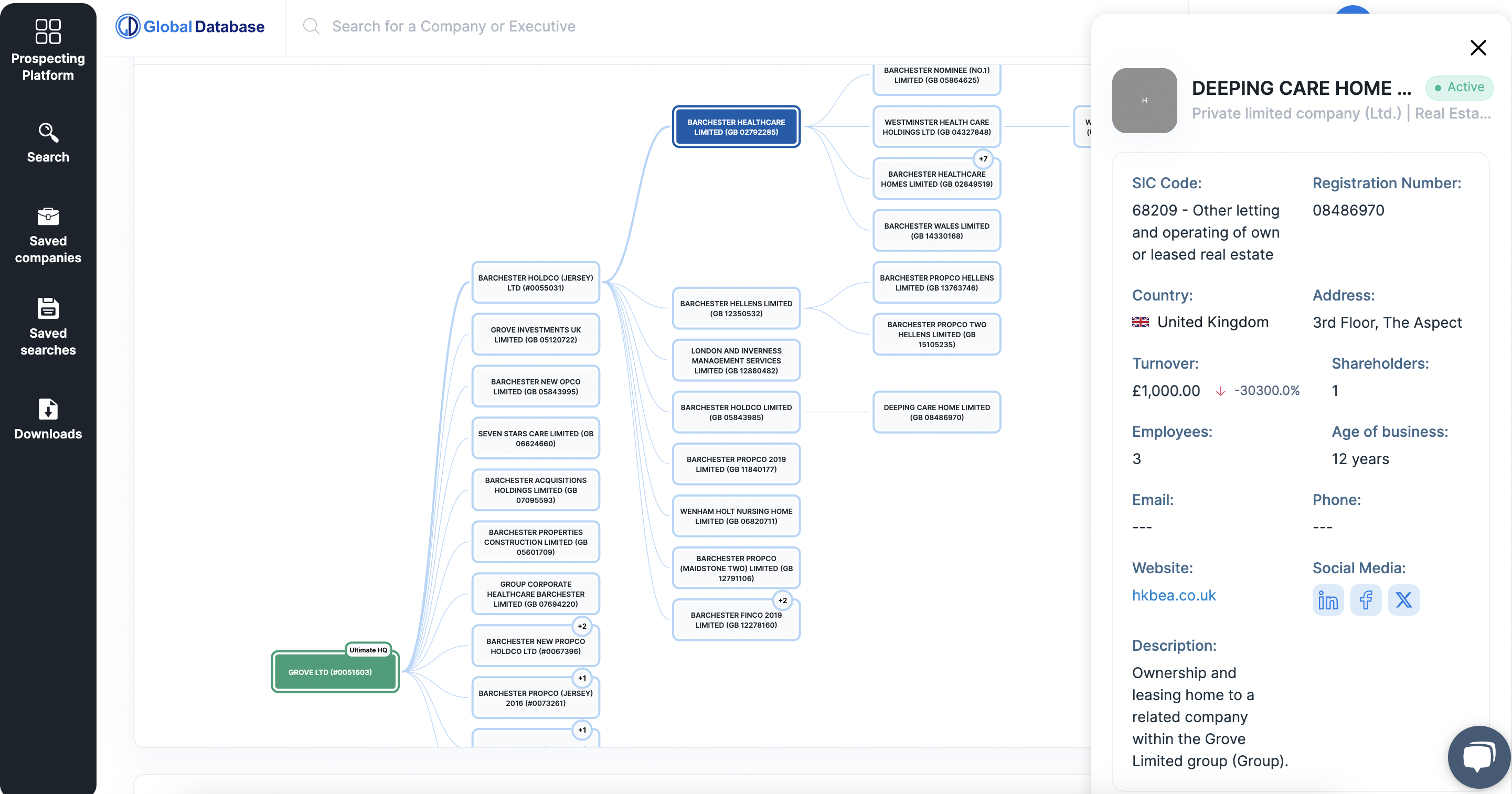The width and height of the screenshot is (1512, 794).
Task: Select Barchester Propco (Jersey) 2016 node
Action: (535, 698)
